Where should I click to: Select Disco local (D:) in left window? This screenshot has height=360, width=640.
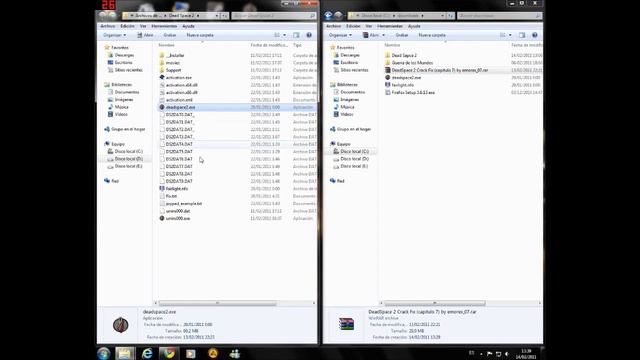point(129,159)
